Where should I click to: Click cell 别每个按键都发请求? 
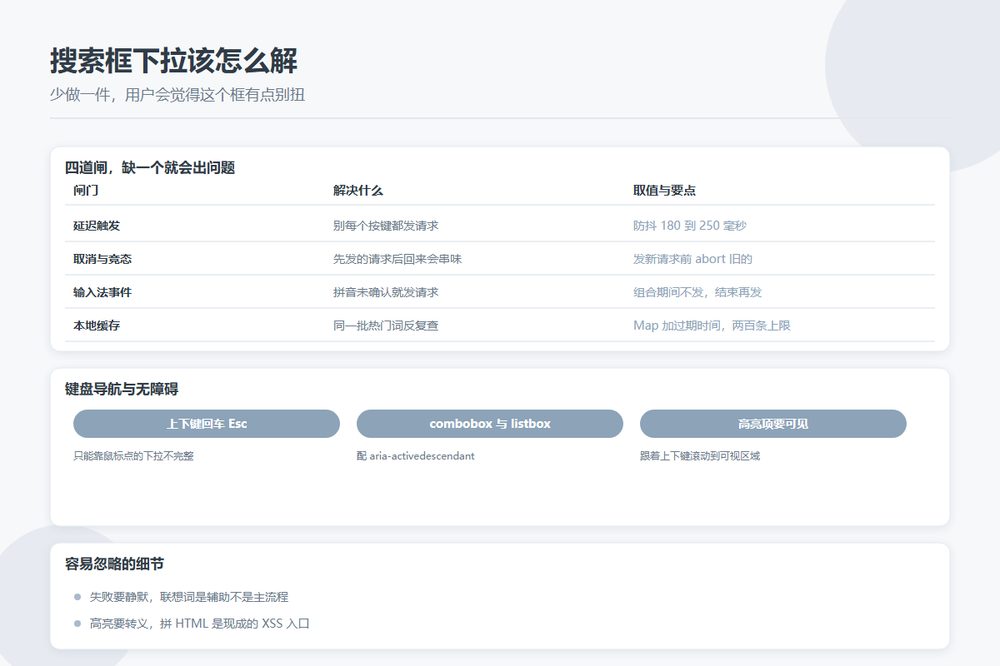click(x=386, y=225)
